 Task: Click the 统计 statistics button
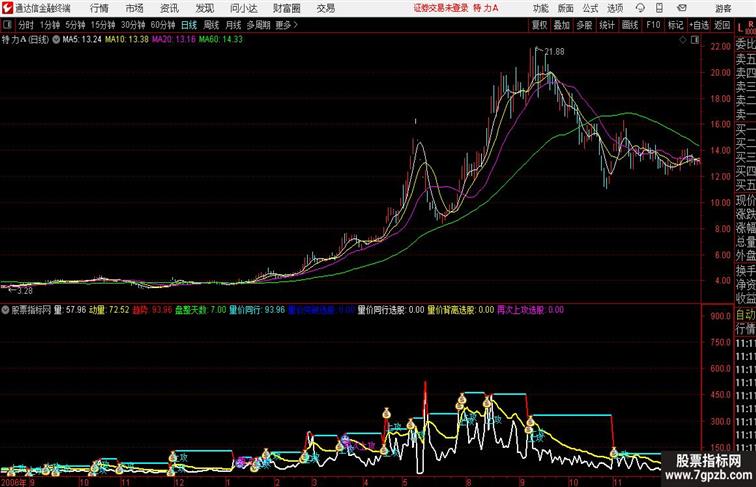click(x=607, y=25)
